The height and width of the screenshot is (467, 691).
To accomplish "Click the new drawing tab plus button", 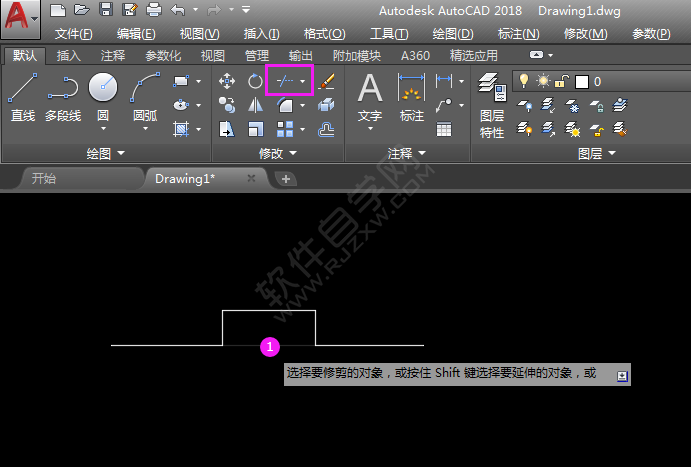I will point(285,179).
